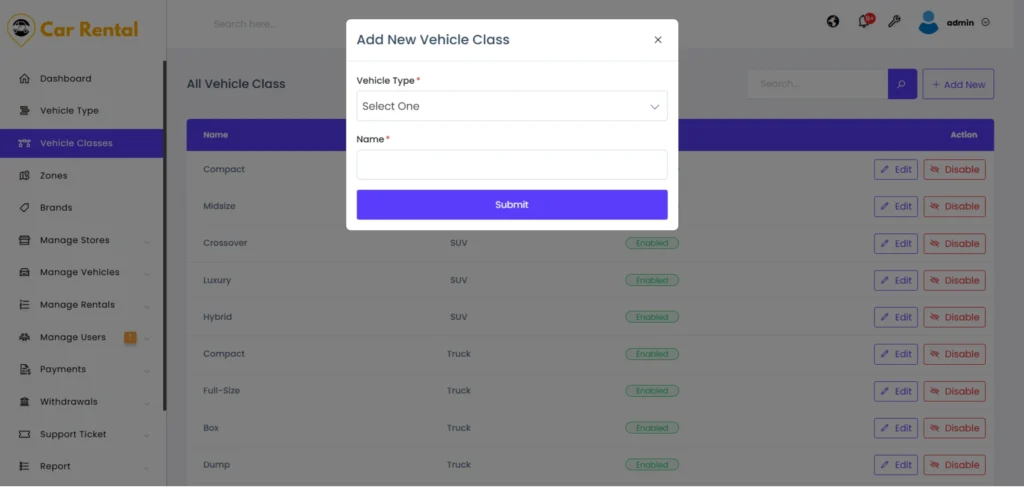
Task: Click the Car Rental logo
Action: [x=73, y=29]
